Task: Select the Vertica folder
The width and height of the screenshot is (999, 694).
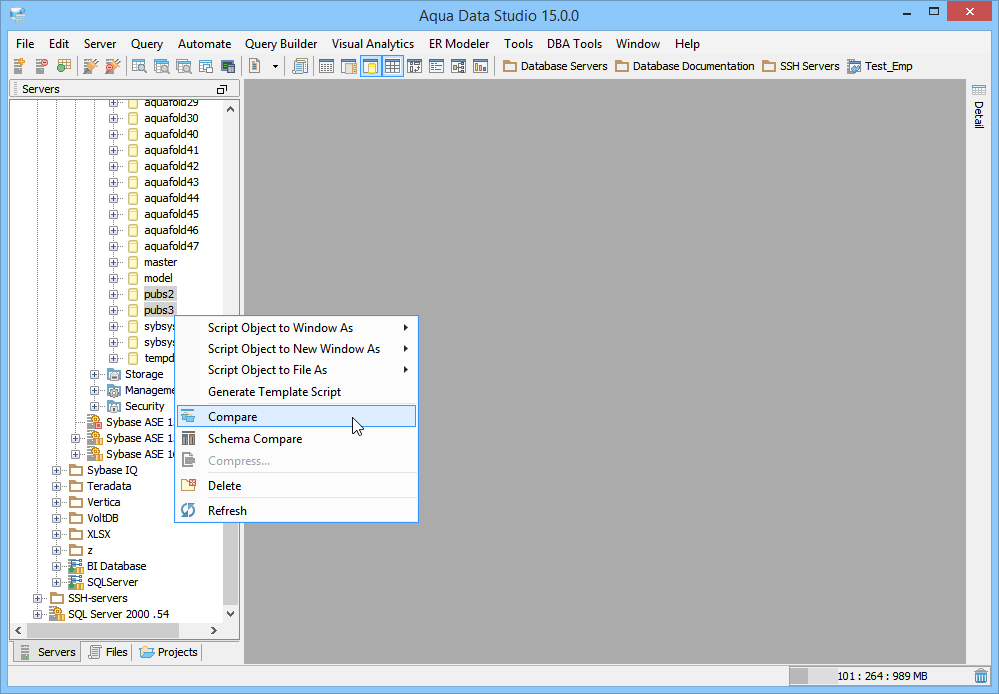Action: (x=103, y=502)
